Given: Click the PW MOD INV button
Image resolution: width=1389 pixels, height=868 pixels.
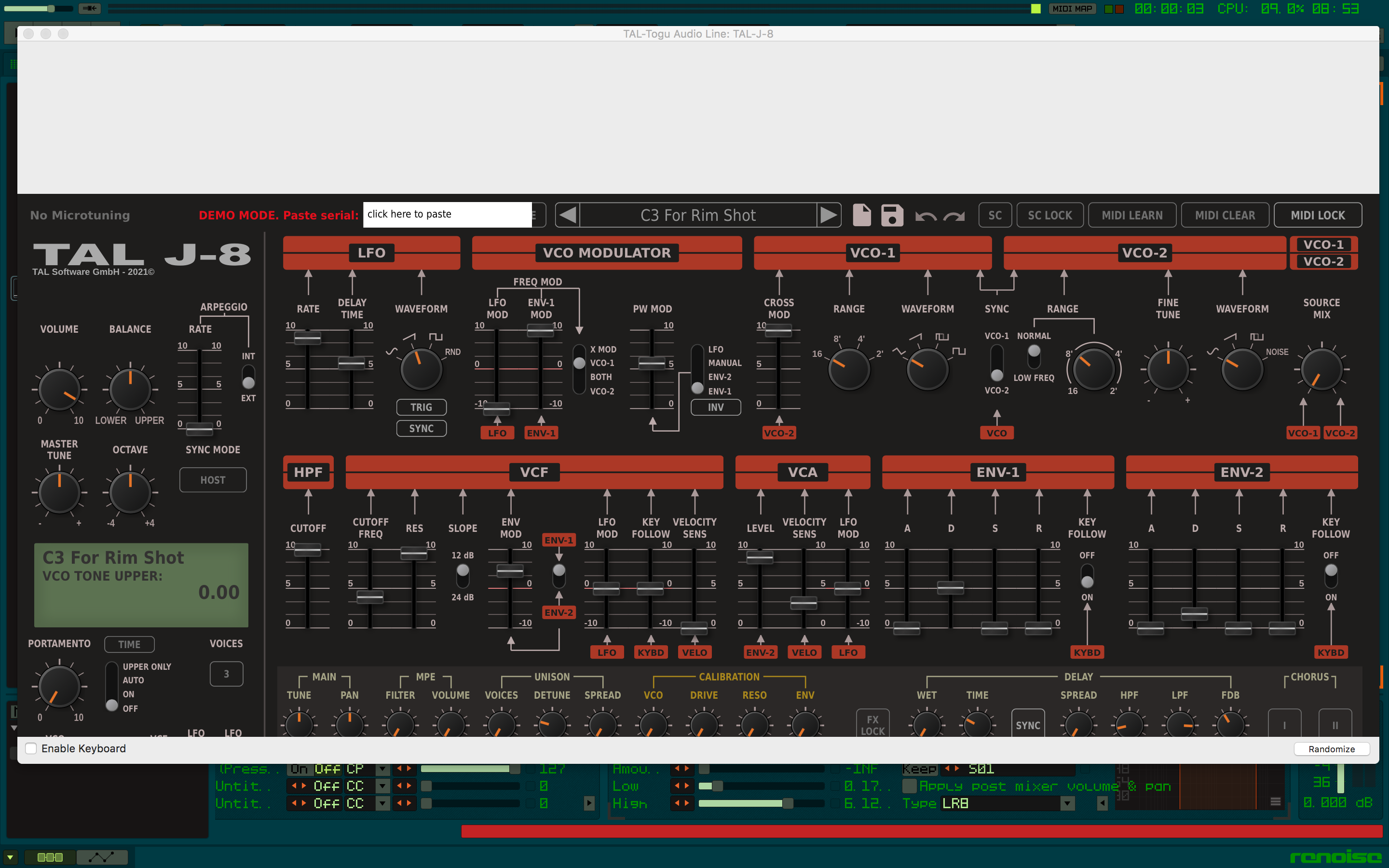Looking at the screenshot, I should 716,407.
